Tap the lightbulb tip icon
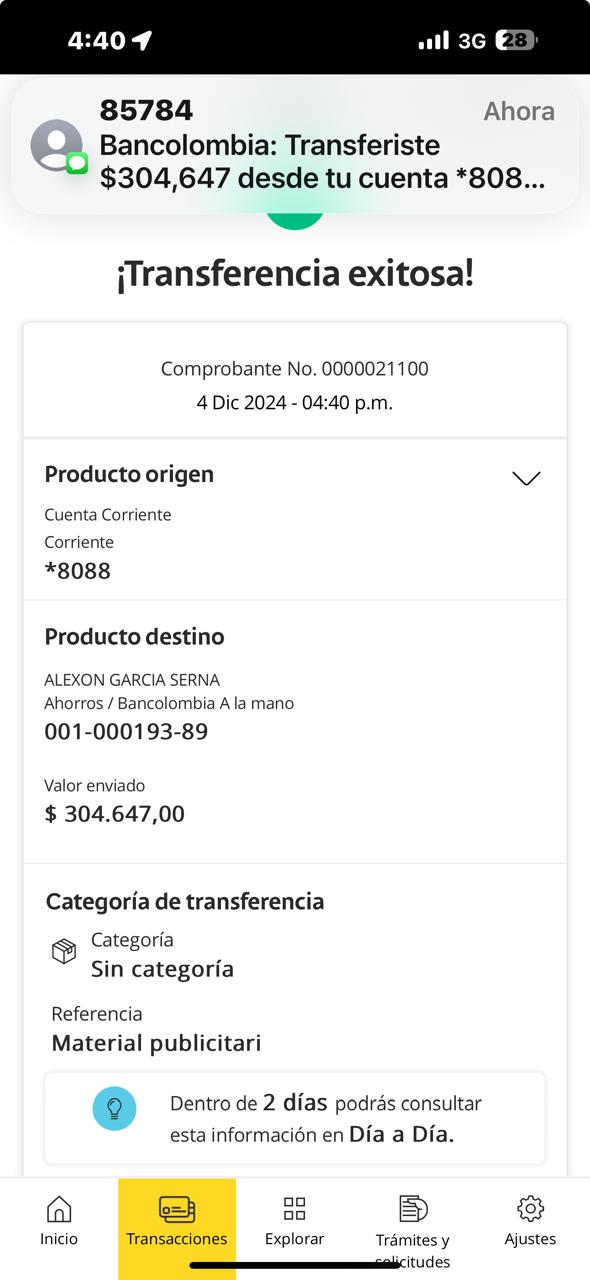Image resolution: width=590 pixels, height=1280 pixels. 114,1109
